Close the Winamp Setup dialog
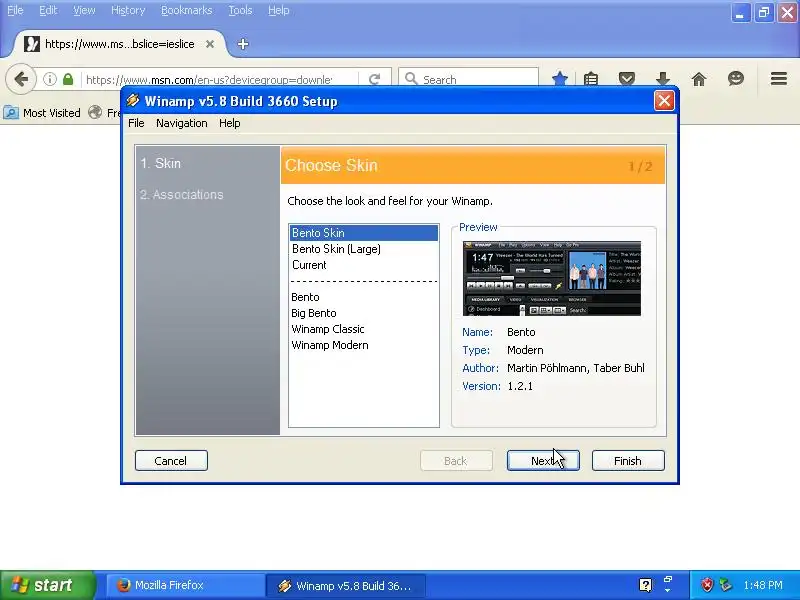The height and width of the screenshot is (600, 800). (664, 101)
